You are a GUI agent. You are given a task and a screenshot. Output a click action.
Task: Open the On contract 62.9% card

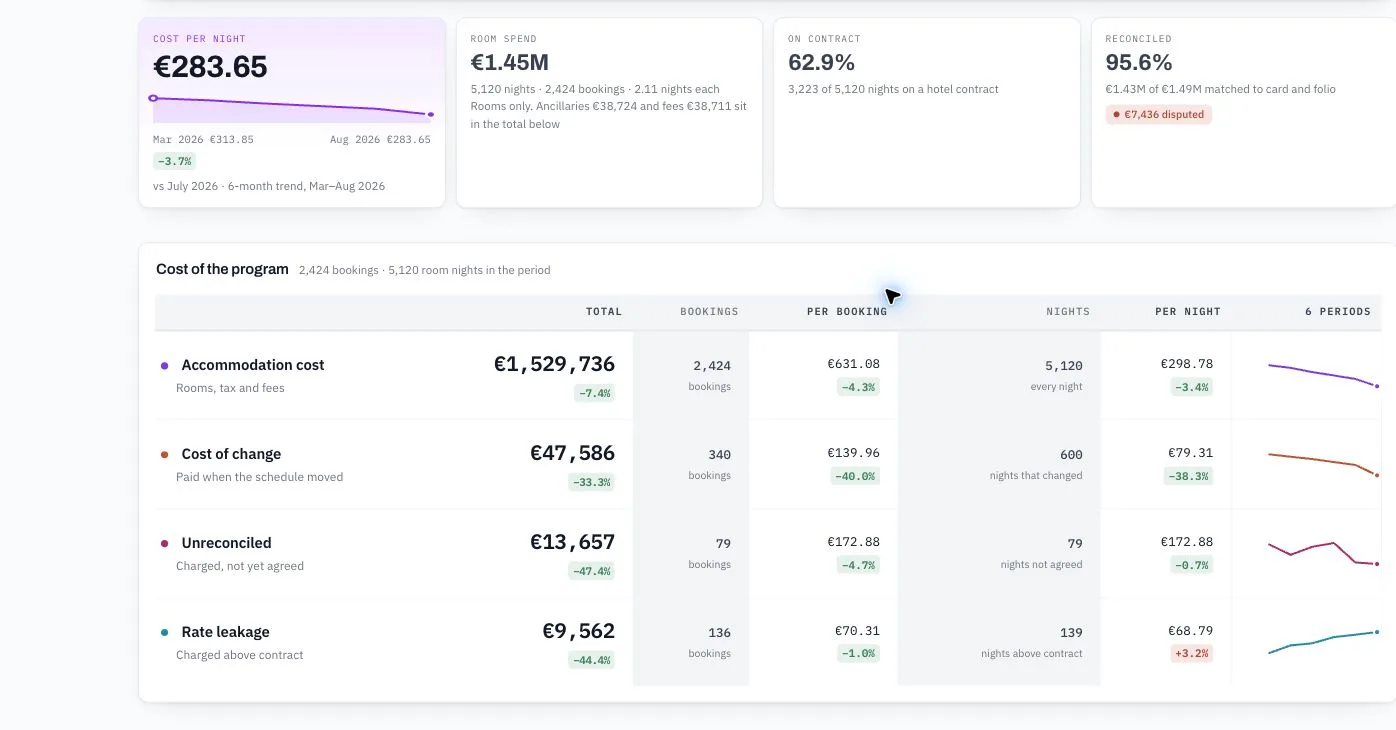927,113
